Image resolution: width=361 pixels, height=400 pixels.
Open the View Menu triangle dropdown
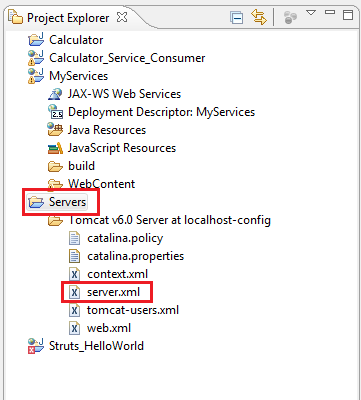point(311,13)
